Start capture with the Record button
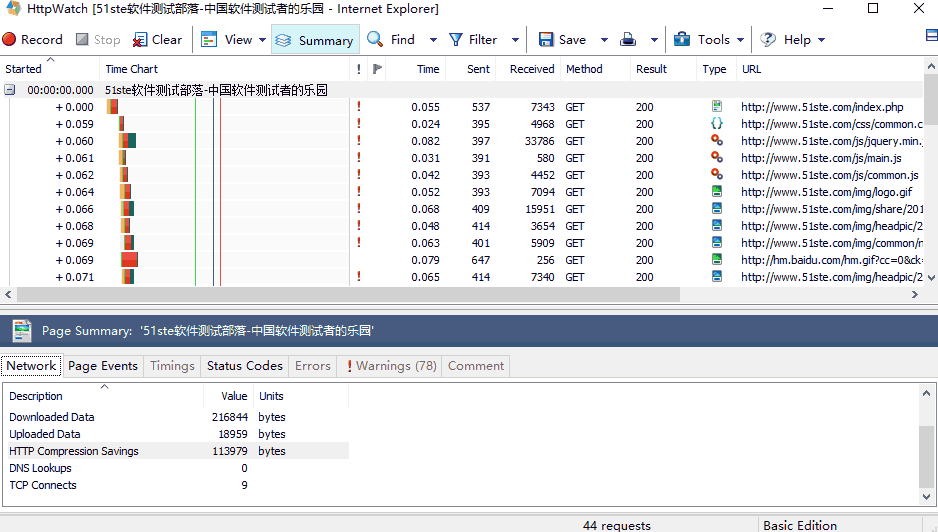The width and height of the screenshot is (938, 532). coord(32,40)
